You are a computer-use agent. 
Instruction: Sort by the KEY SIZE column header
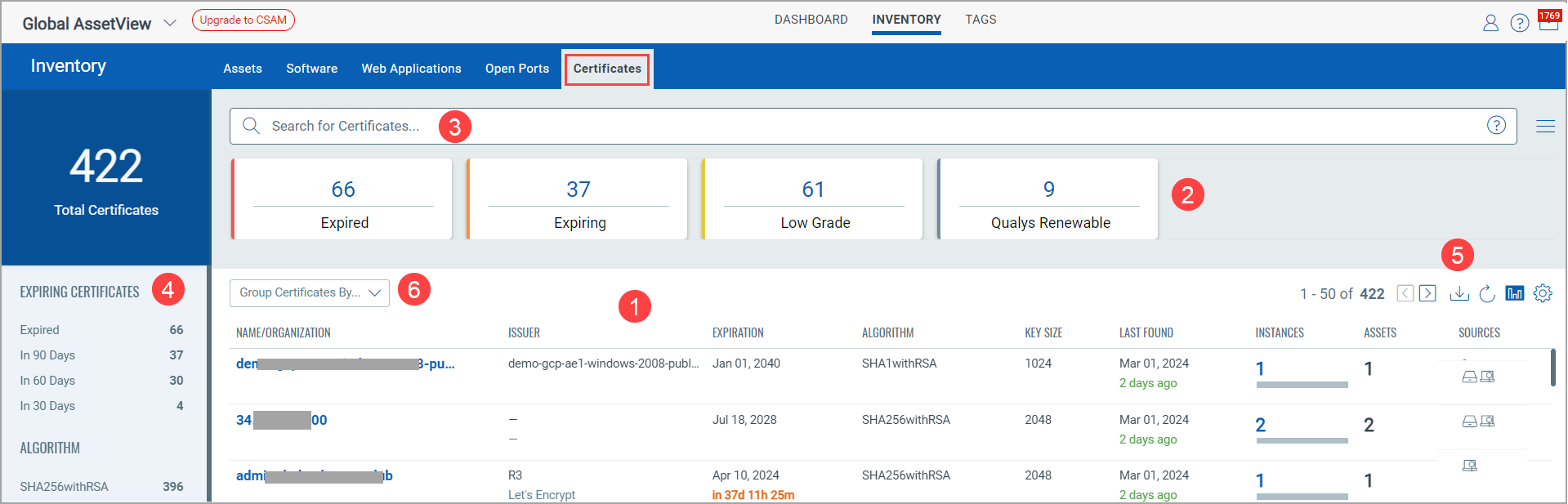(x=1043, y=332)
